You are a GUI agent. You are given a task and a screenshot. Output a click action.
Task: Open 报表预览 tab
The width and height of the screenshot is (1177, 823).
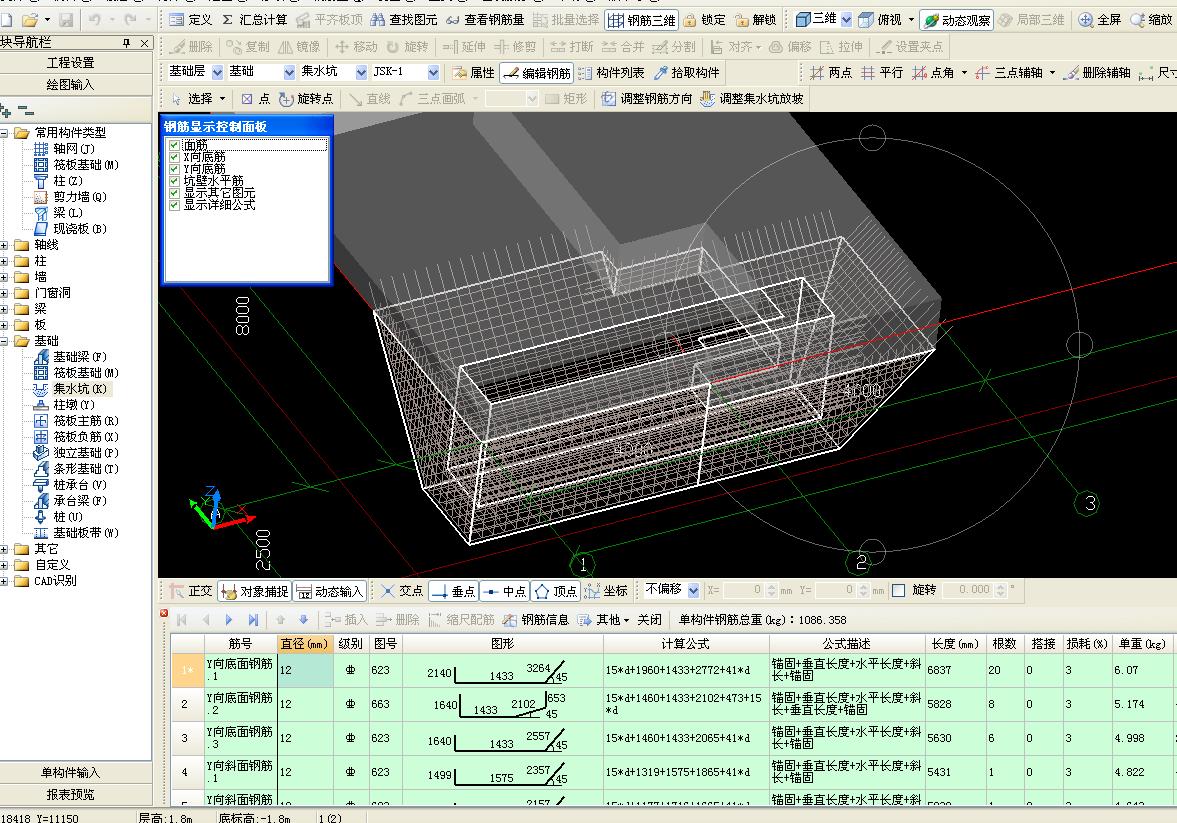click(71, 794)
